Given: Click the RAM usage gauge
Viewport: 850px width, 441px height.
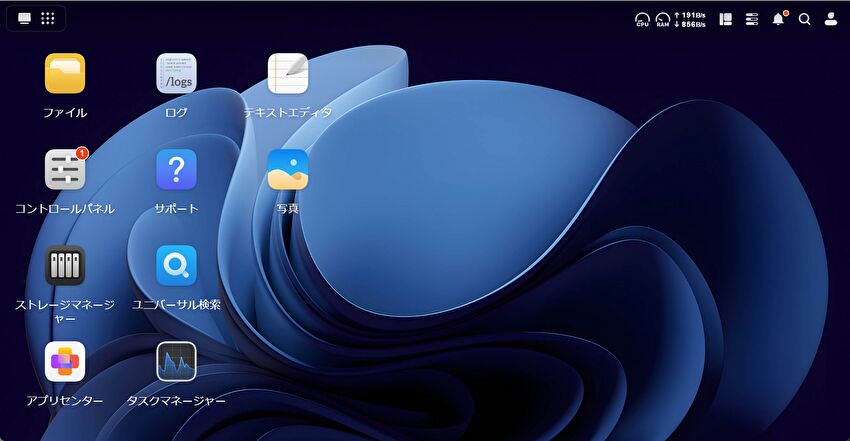Looking at the screenshot, I should (x=662, y=19).
